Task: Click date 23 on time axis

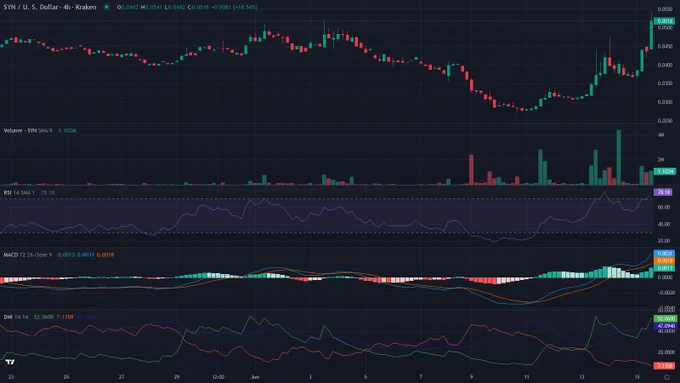Action: click(11, 377)
